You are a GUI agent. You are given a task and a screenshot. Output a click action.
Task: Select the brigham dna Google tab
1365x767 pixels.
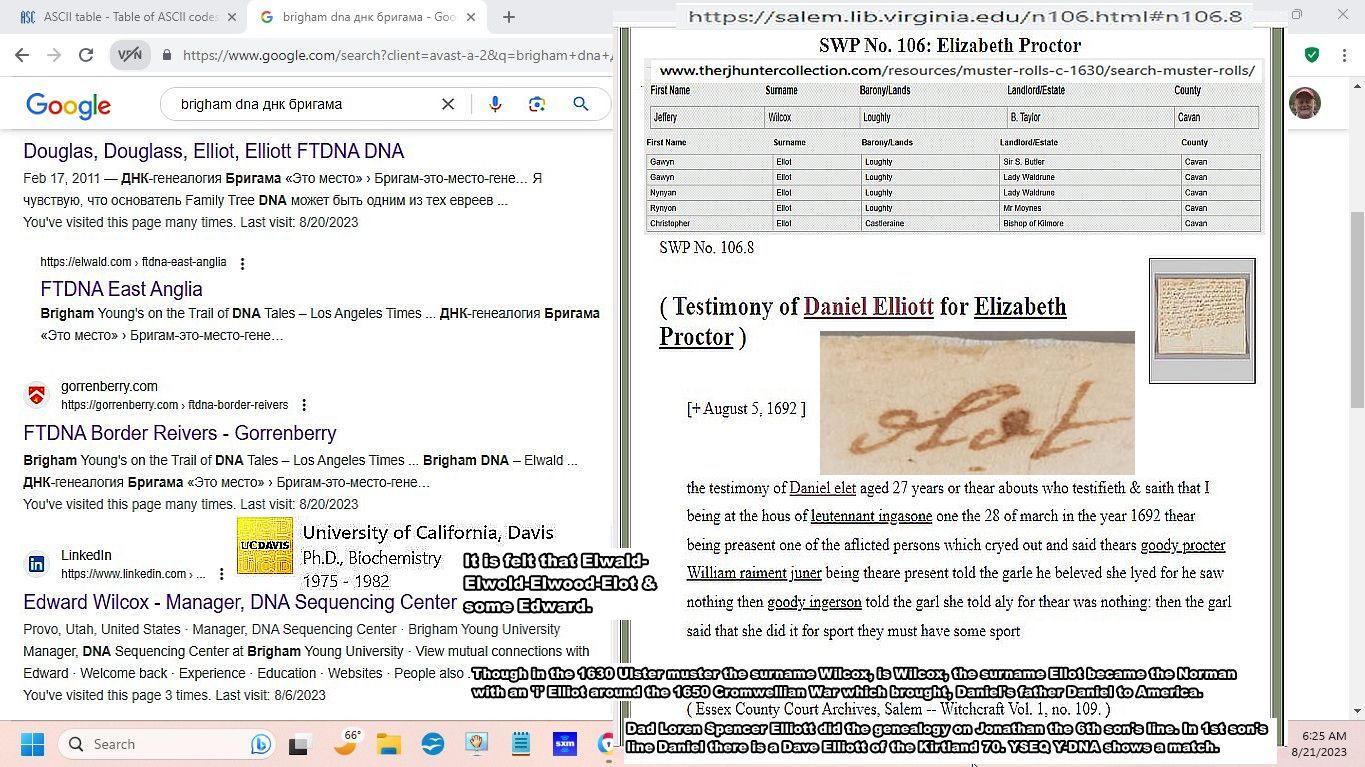[x=367, y=17]
